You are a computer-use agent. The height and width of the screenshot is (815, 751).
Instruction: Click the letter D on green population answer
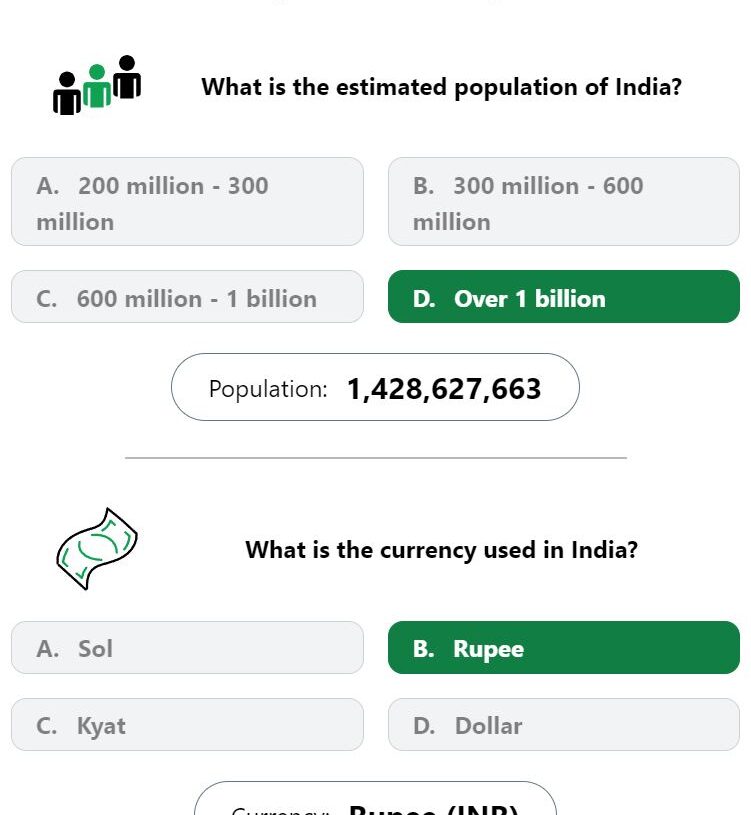[x=424, y=299]
